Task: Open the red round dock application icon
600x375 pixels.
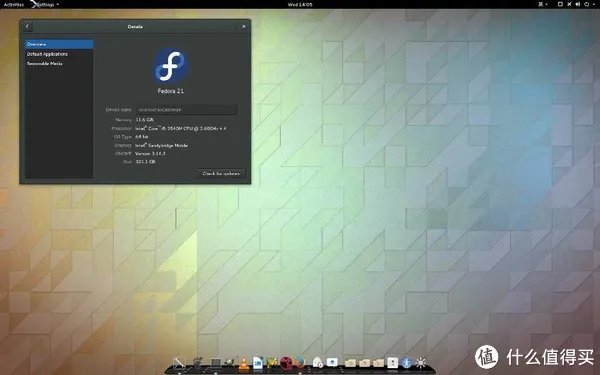Action: (x=286, y=362)
